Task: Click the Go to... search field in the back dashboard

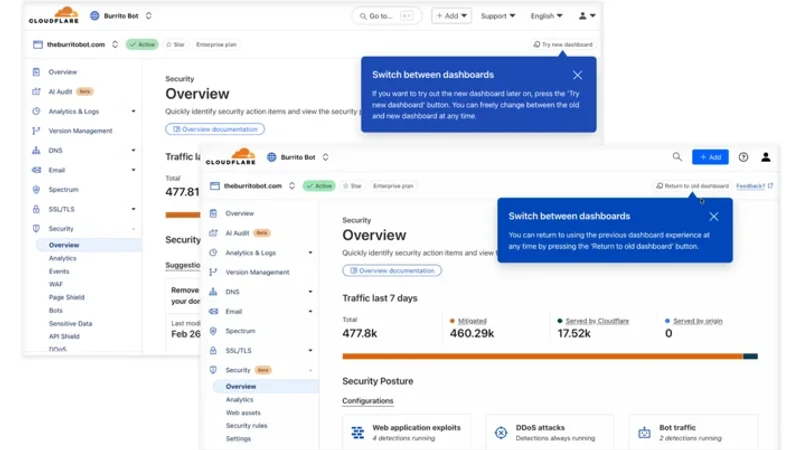Action: [386, 16]
